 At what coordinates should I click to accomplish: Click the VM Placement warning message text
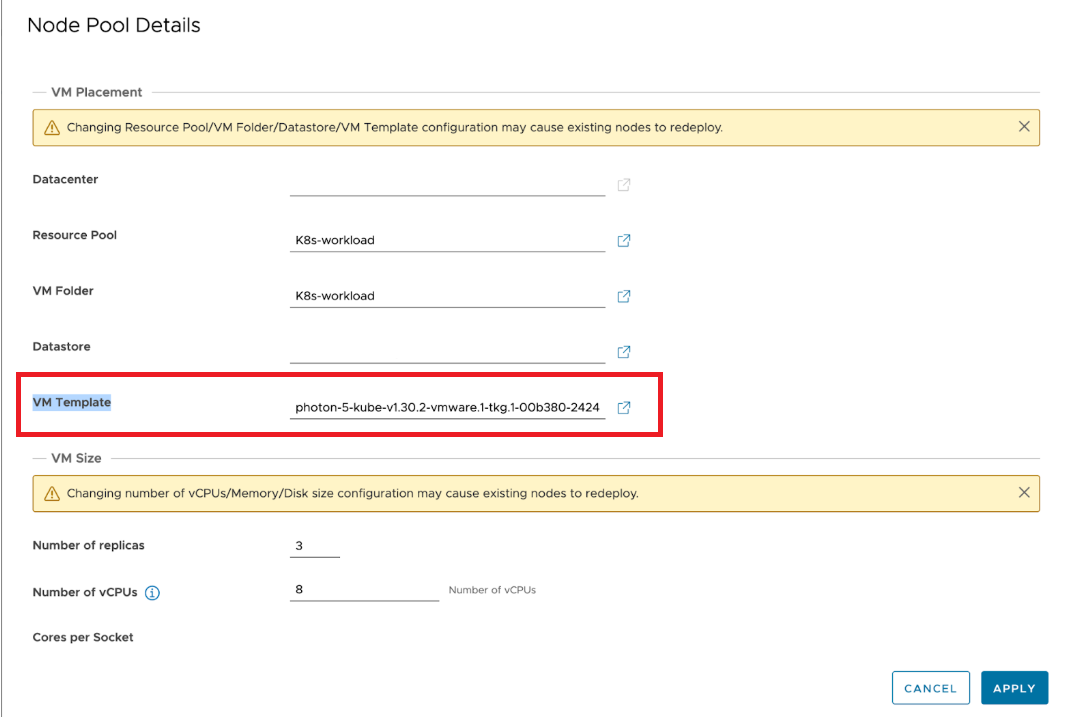(x=395, y=127)
